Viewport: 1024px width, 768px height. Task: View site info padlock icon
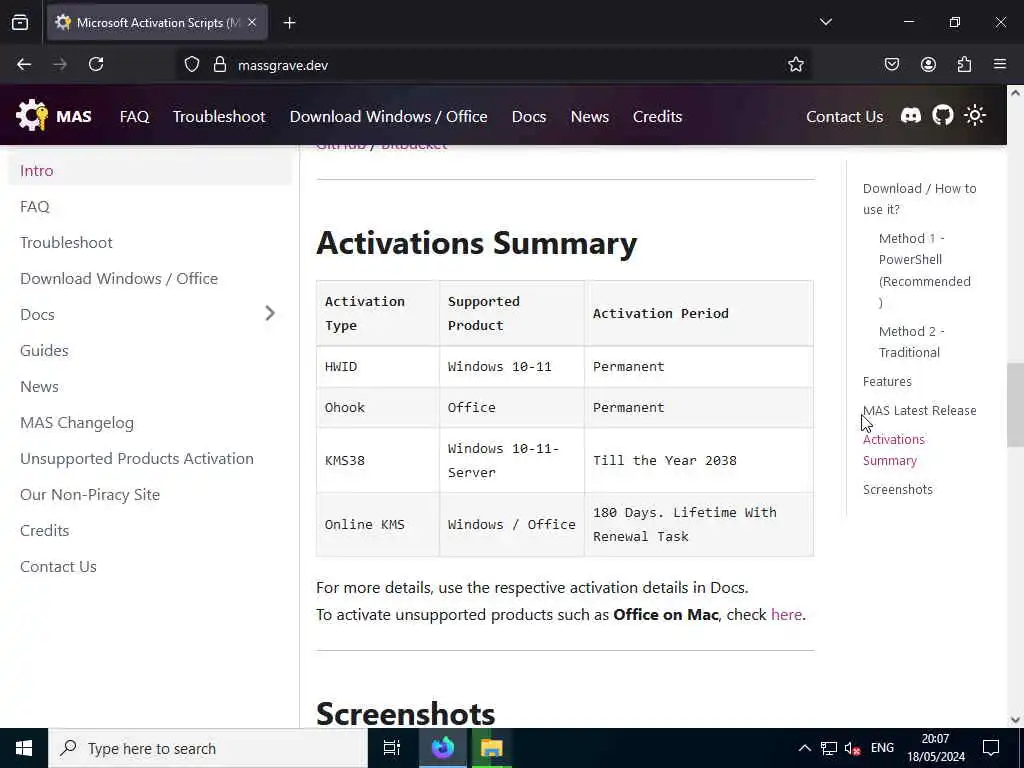220,64
